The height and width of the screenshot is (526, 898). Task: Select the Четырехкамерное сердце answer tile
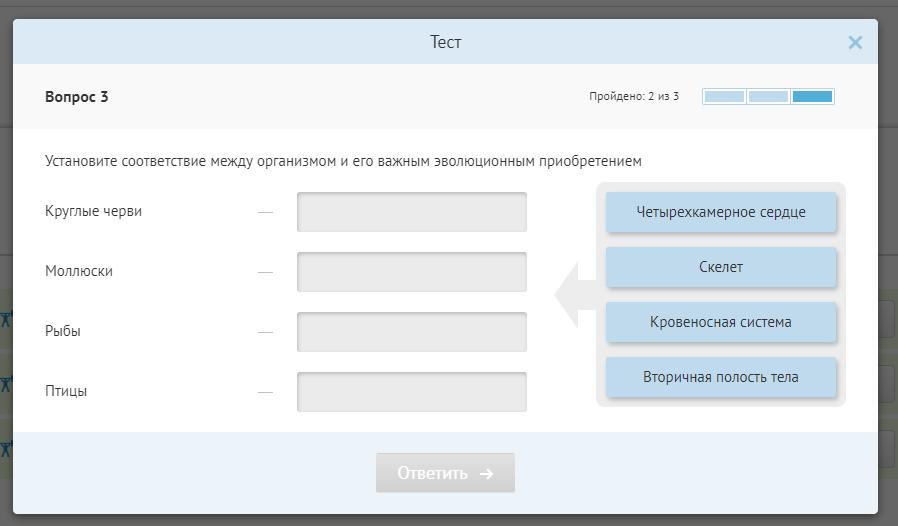point(721,212)
